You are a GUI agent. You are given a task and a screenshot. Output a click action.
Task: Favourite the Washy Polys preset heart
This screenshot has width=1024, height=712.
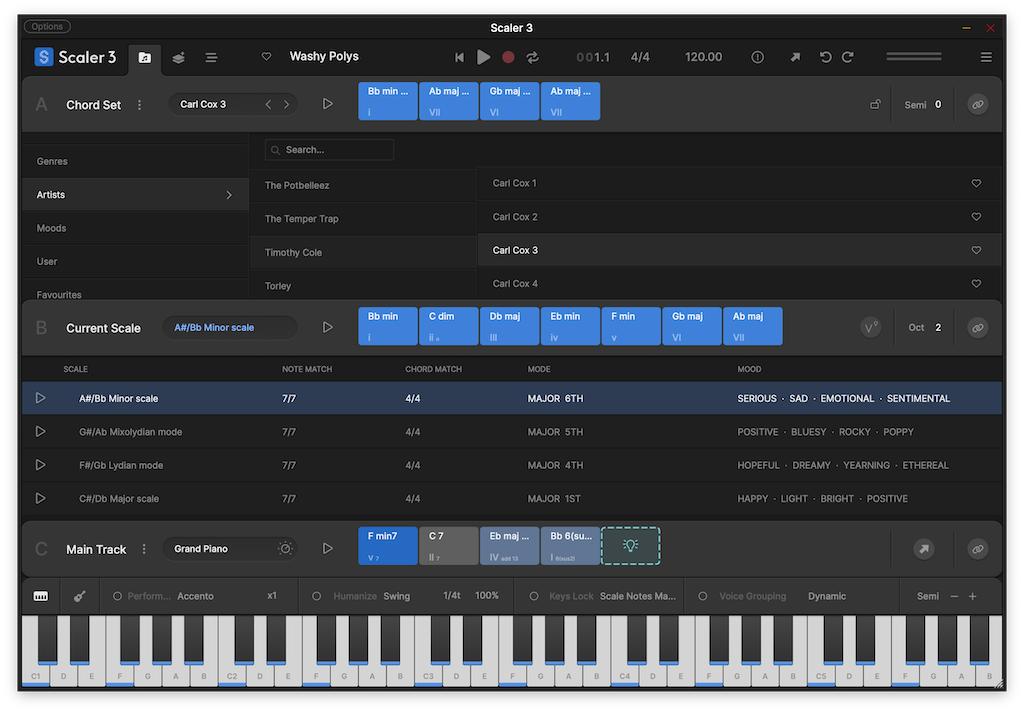tap(266, 56)
